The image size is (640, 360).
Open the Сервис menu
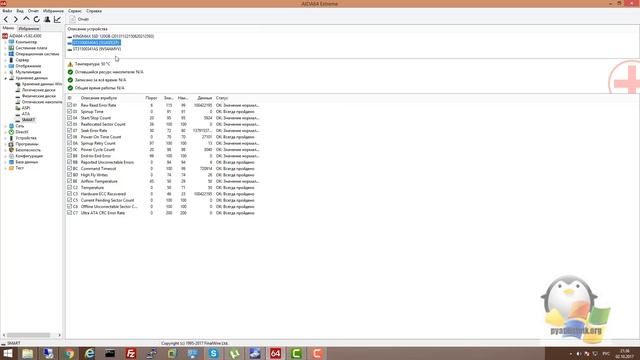75,11
